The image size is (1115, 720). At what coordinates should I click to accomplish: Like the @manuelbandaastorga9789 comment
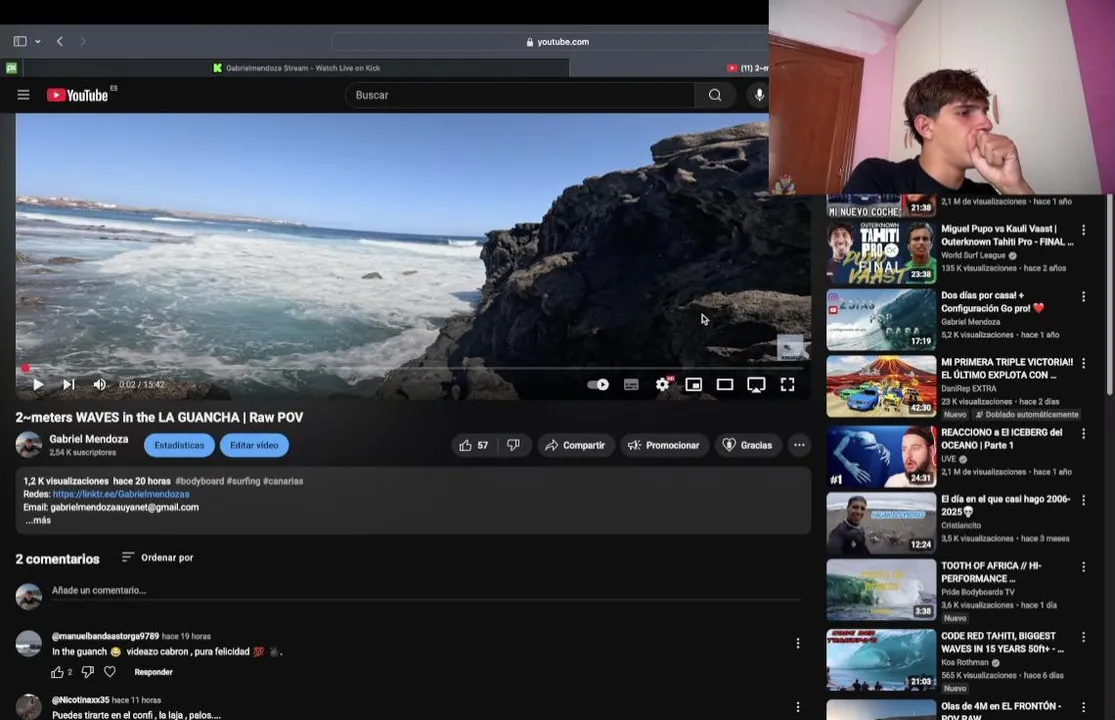point(58,672)
